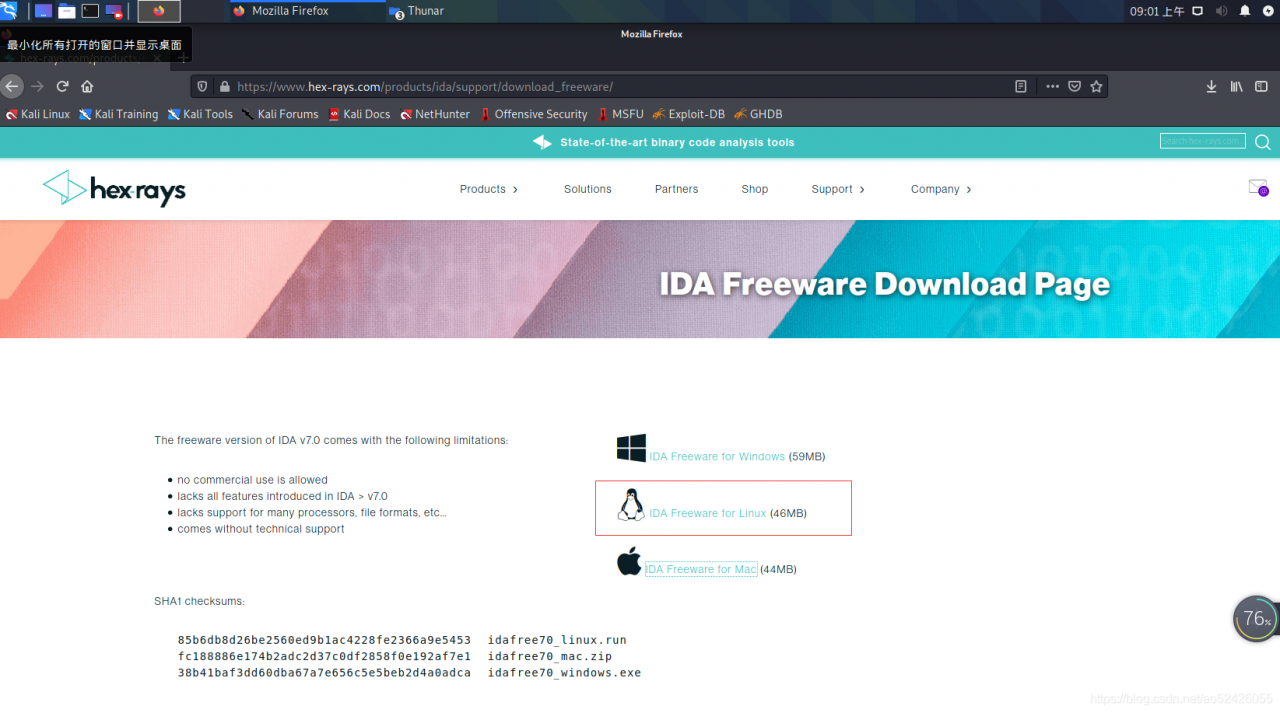Open MSFU bookmark
1280x713 pixels.
point(620,114)
